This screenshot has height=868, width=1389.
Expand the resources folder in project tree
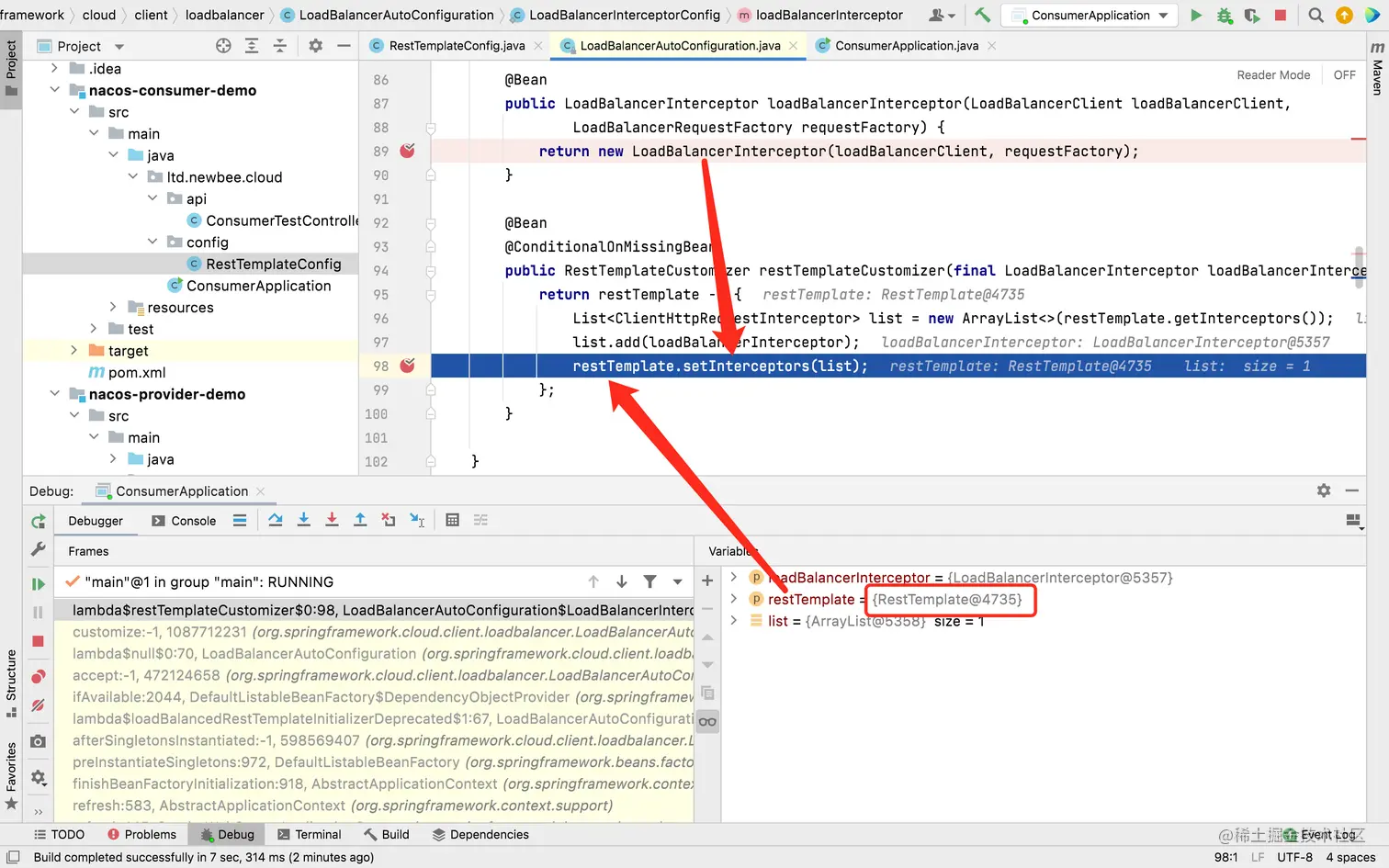113,307
